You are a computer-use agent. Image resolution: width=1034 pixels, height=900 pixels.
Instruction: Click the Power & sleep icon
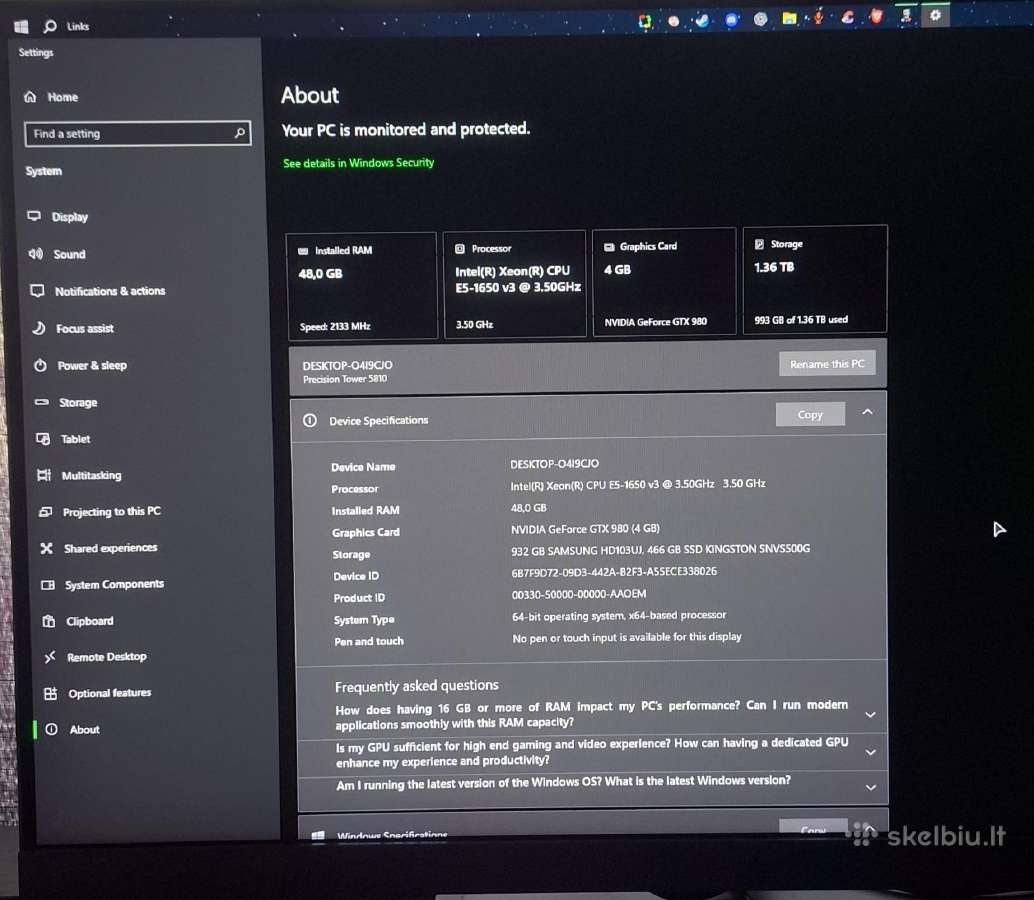pyautogui.click(x=40, y=365)
